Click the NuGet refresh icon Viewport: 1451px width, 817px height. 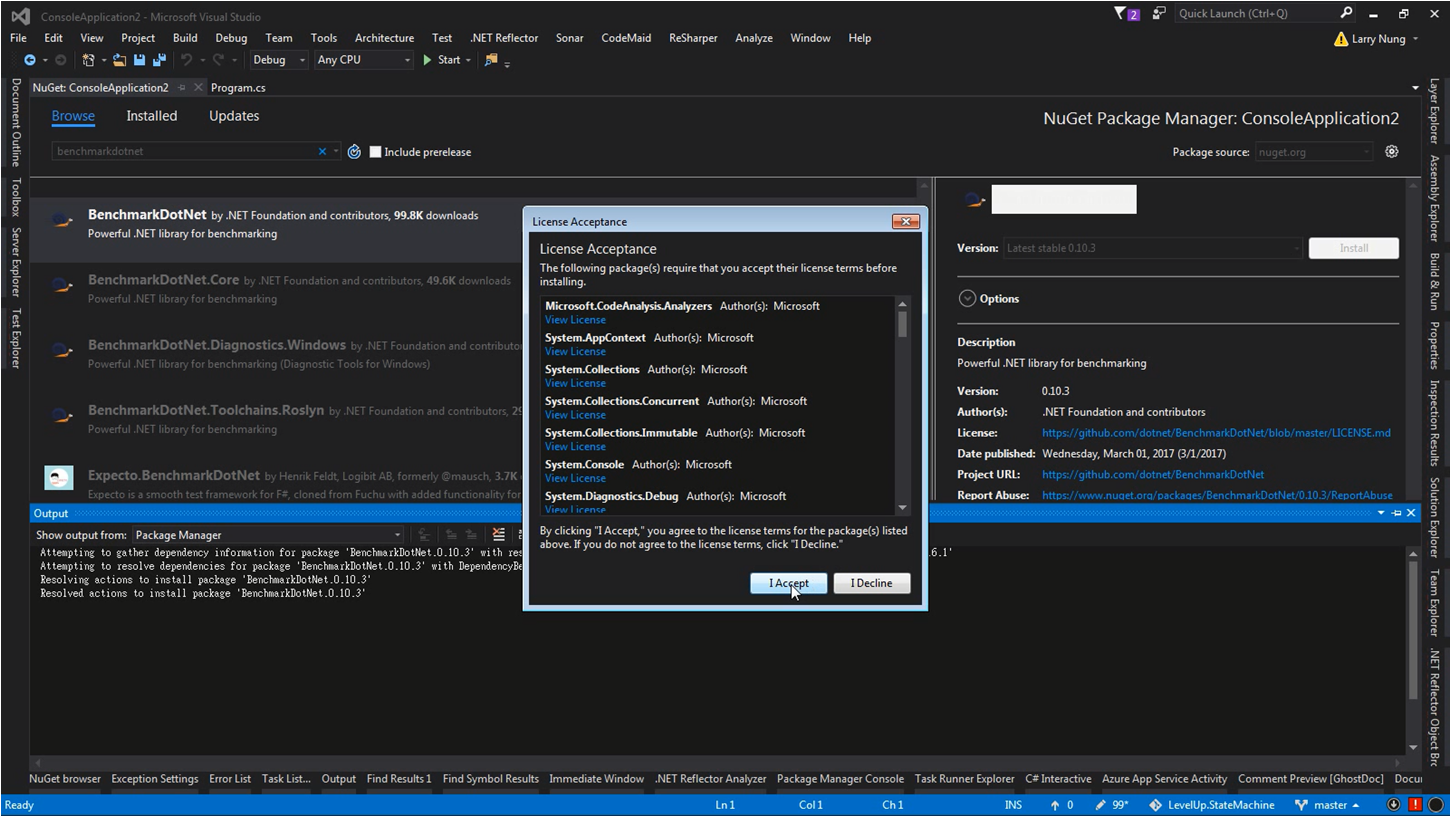(x=354, y=152)
